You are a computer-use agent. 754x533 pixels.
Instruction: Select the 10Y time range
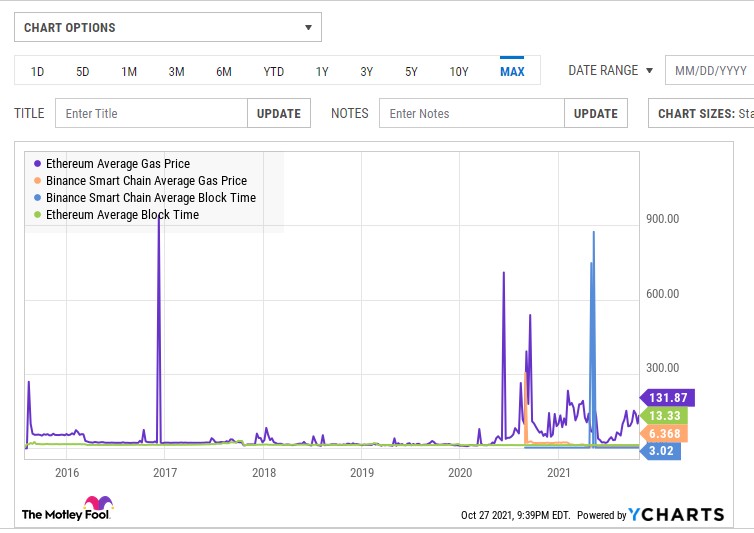(x=459, y=72)
